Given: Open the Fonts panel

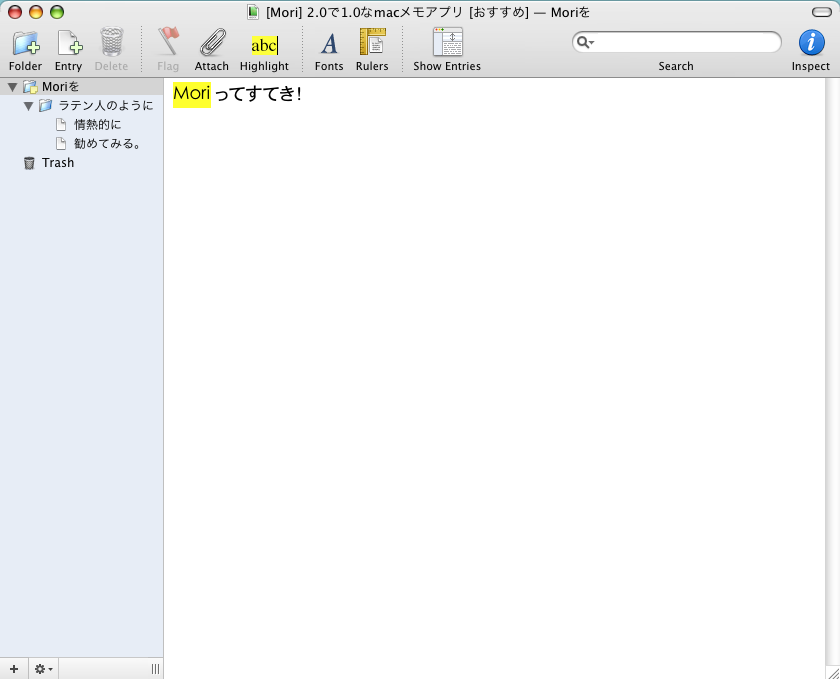Looking at the screenshot, I should point(328,44).
